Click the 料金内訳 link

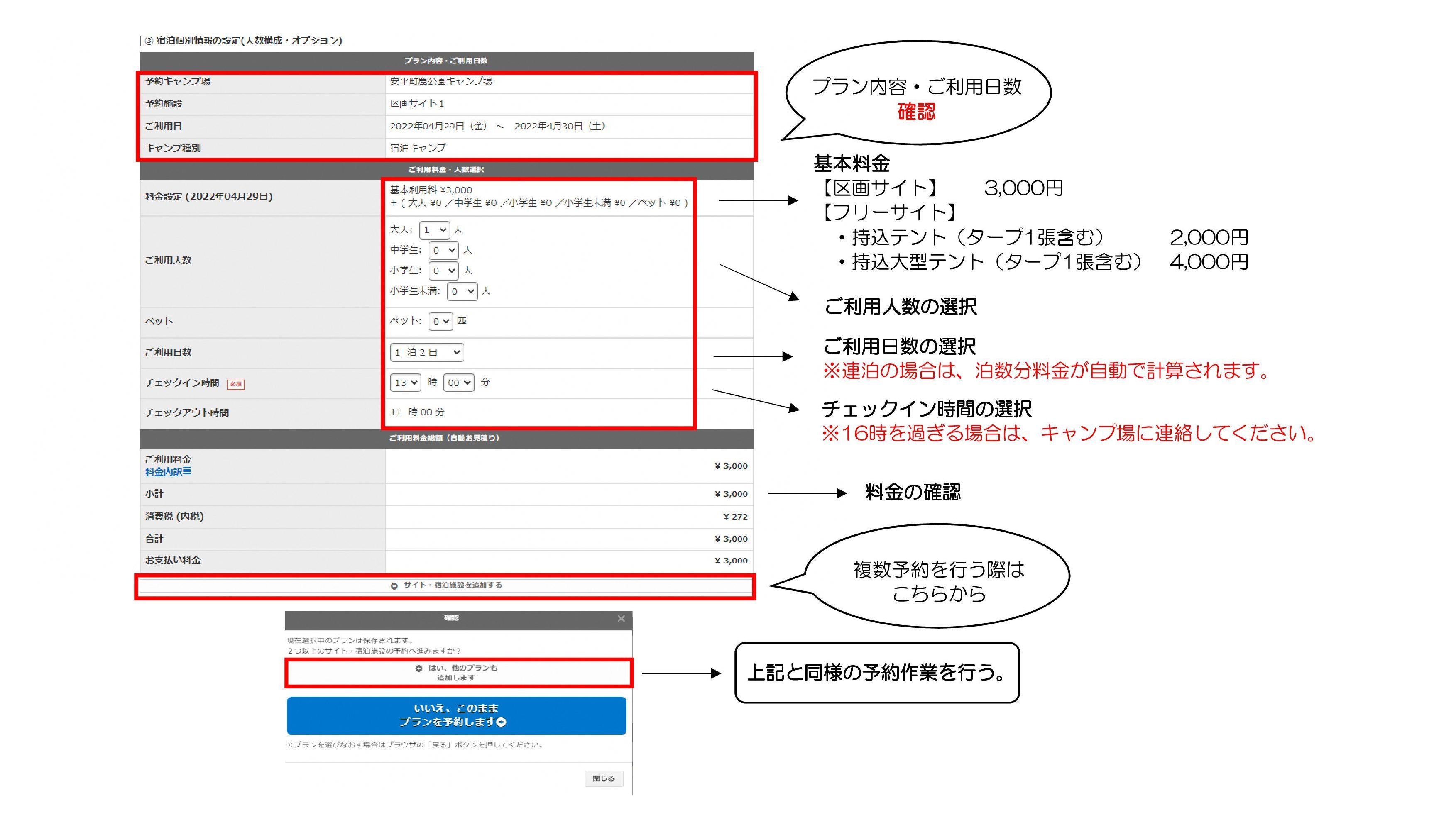pyautogui.click(x=163, y=472)
